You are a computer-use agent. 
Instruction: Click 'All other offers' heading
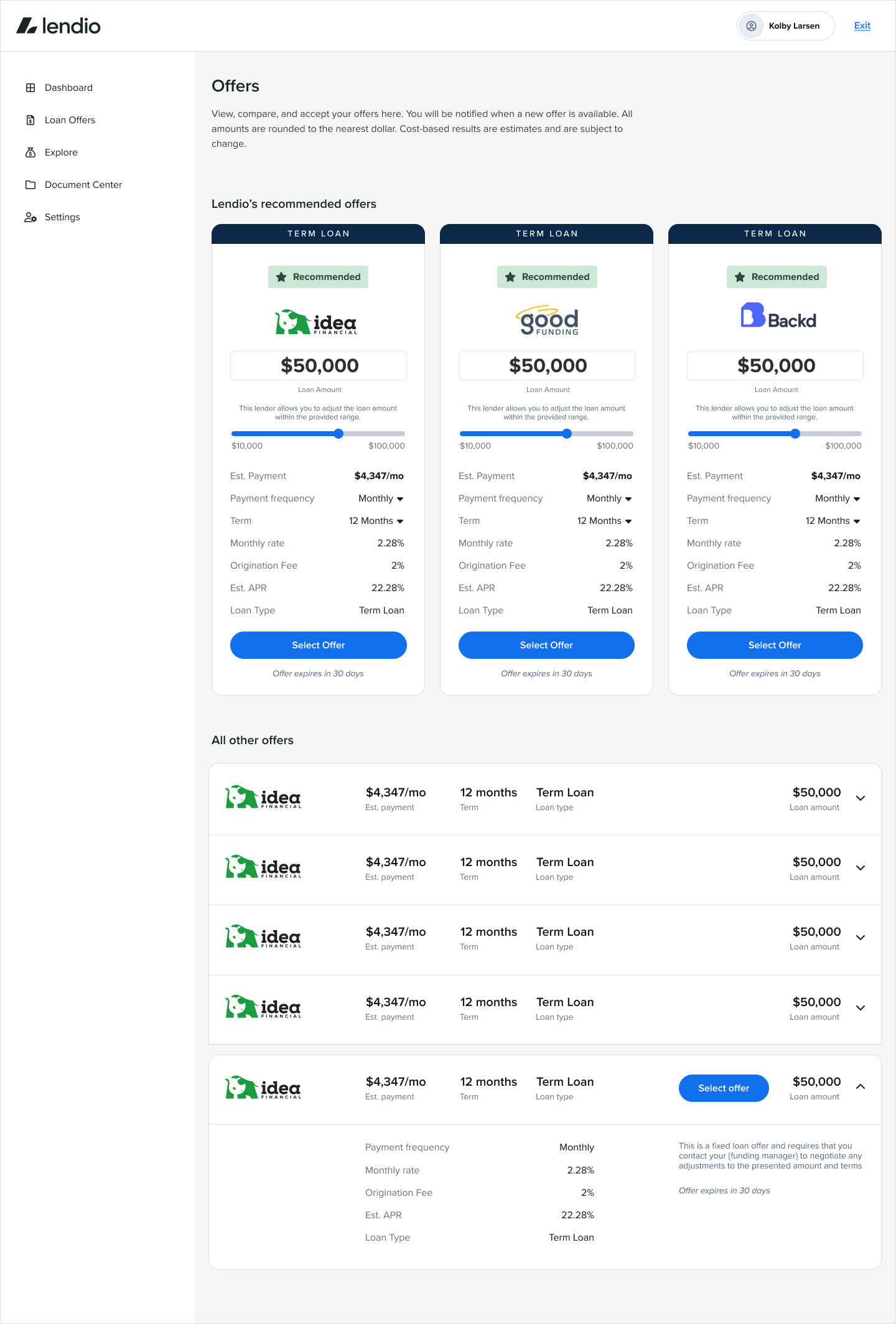253,740
